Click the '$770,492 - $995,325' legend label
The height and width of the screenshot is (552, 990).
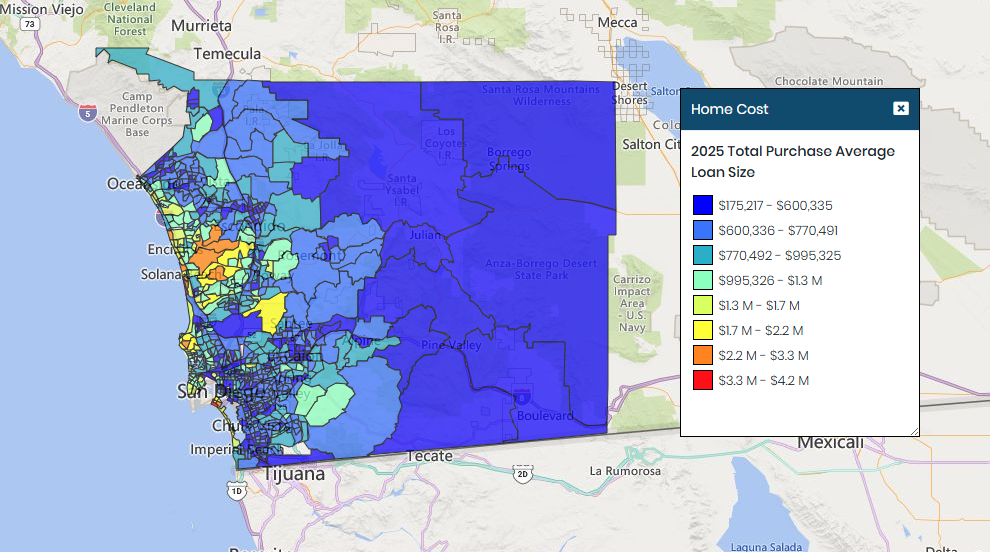tap(780, 256)
